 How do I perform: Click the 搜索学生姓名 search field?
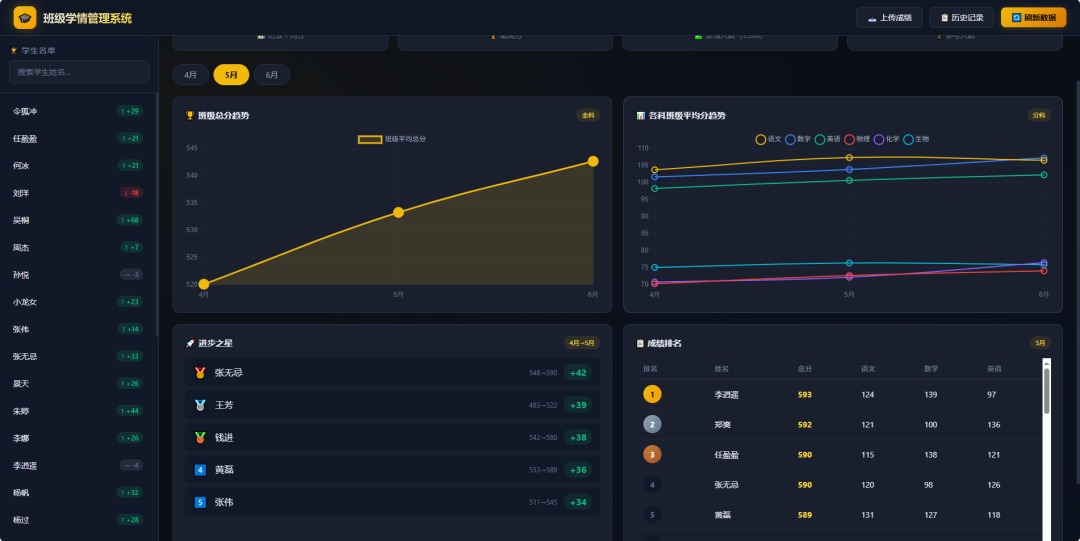[79, 72]
